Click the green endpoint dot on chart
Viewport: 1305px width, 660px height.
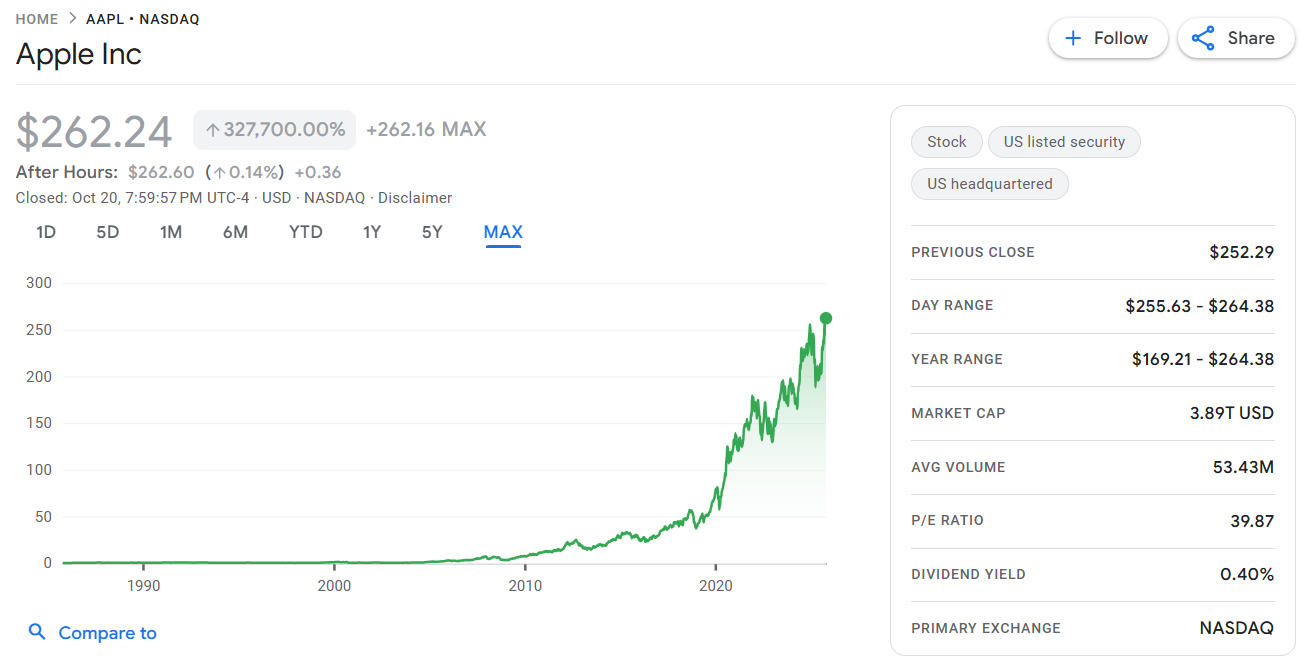coord(826,318)
